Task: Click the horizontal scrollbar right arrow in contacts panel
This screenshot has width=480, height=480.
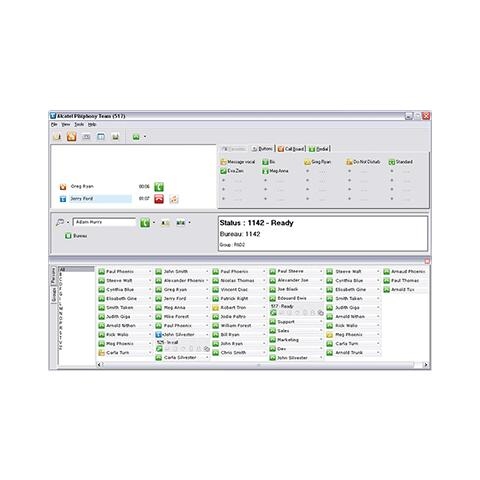Action: 426,365
